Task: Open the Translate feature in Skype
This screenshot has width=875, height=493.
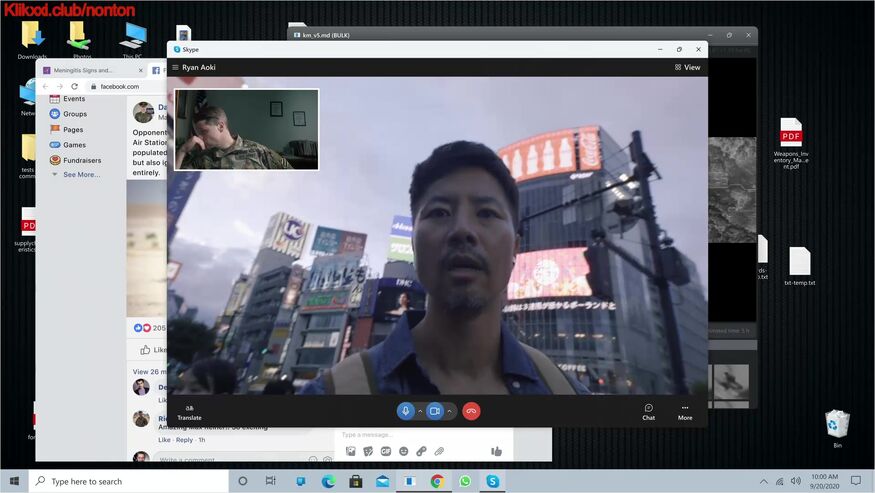Action: [x=189, y=411]
